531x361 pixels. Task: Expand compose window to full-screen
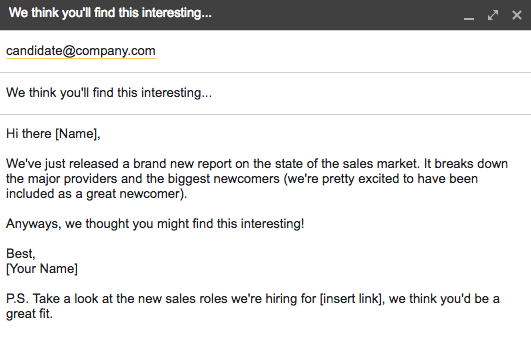tap(493, 15)
